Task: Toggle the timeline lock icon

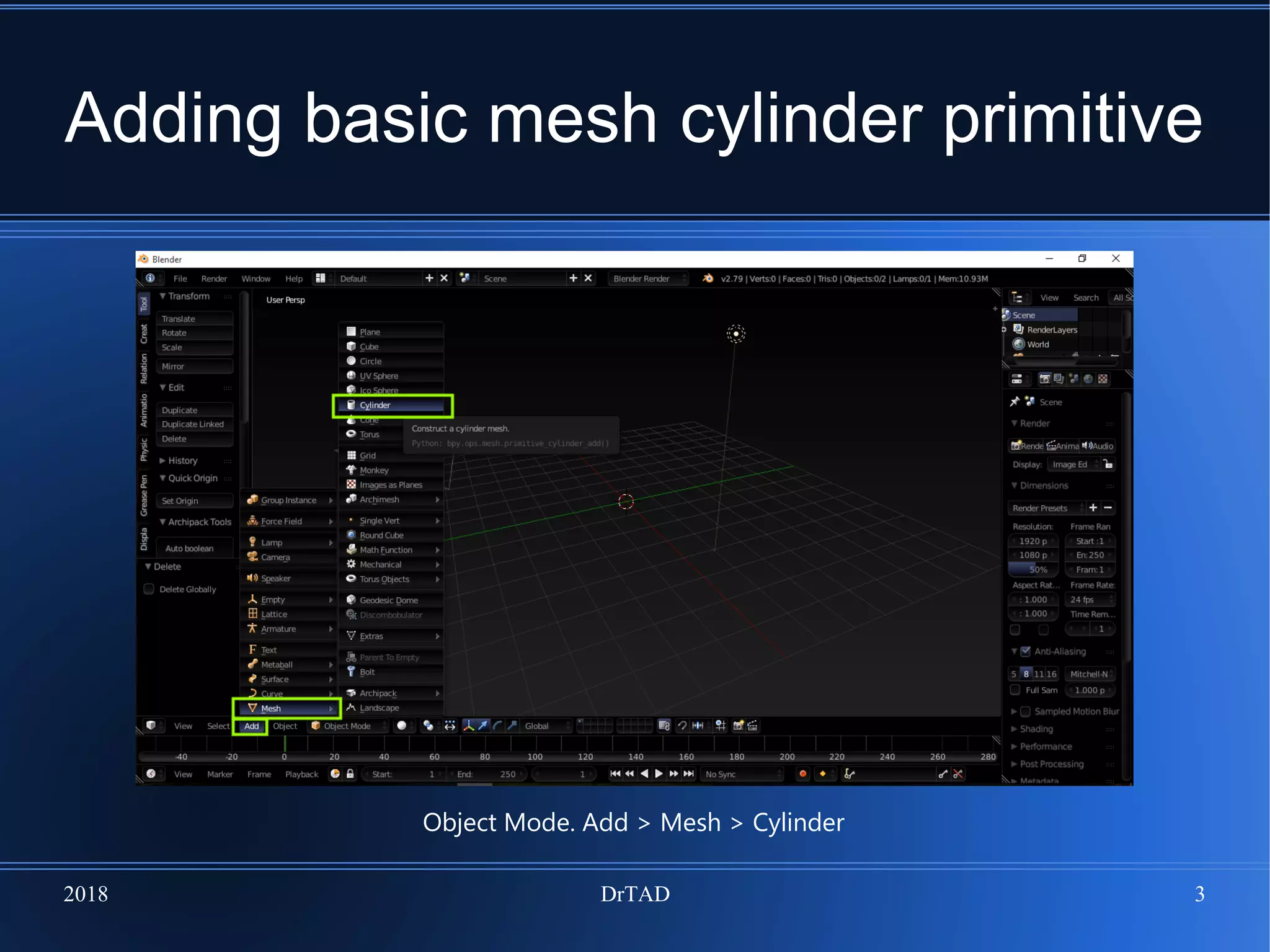Action: click(350, 773)
